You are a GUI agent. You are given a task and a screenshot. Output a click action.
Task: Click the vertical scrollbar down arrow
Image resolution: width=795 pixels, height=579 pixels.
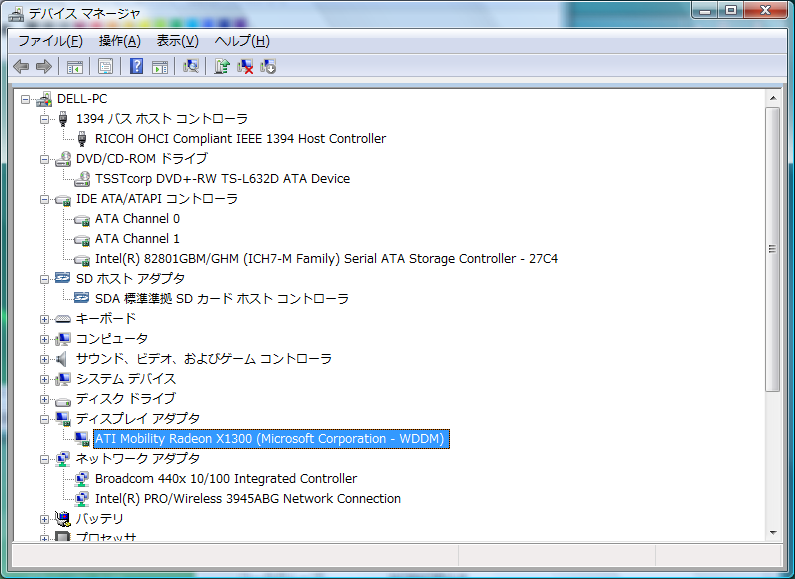772,532
